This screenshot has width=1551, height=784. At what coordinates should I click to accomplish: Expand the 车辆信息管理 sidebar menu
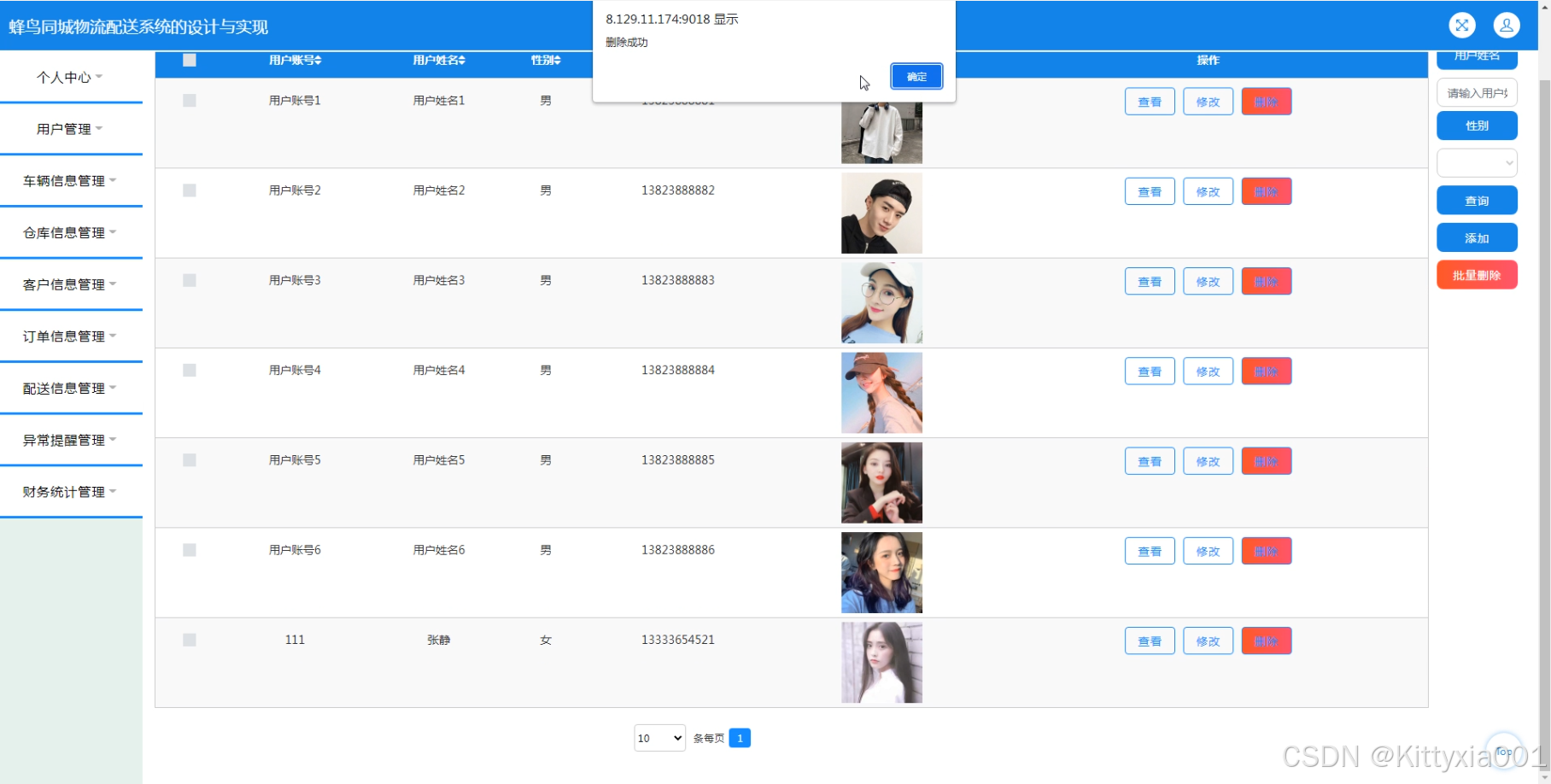(70, 181)
